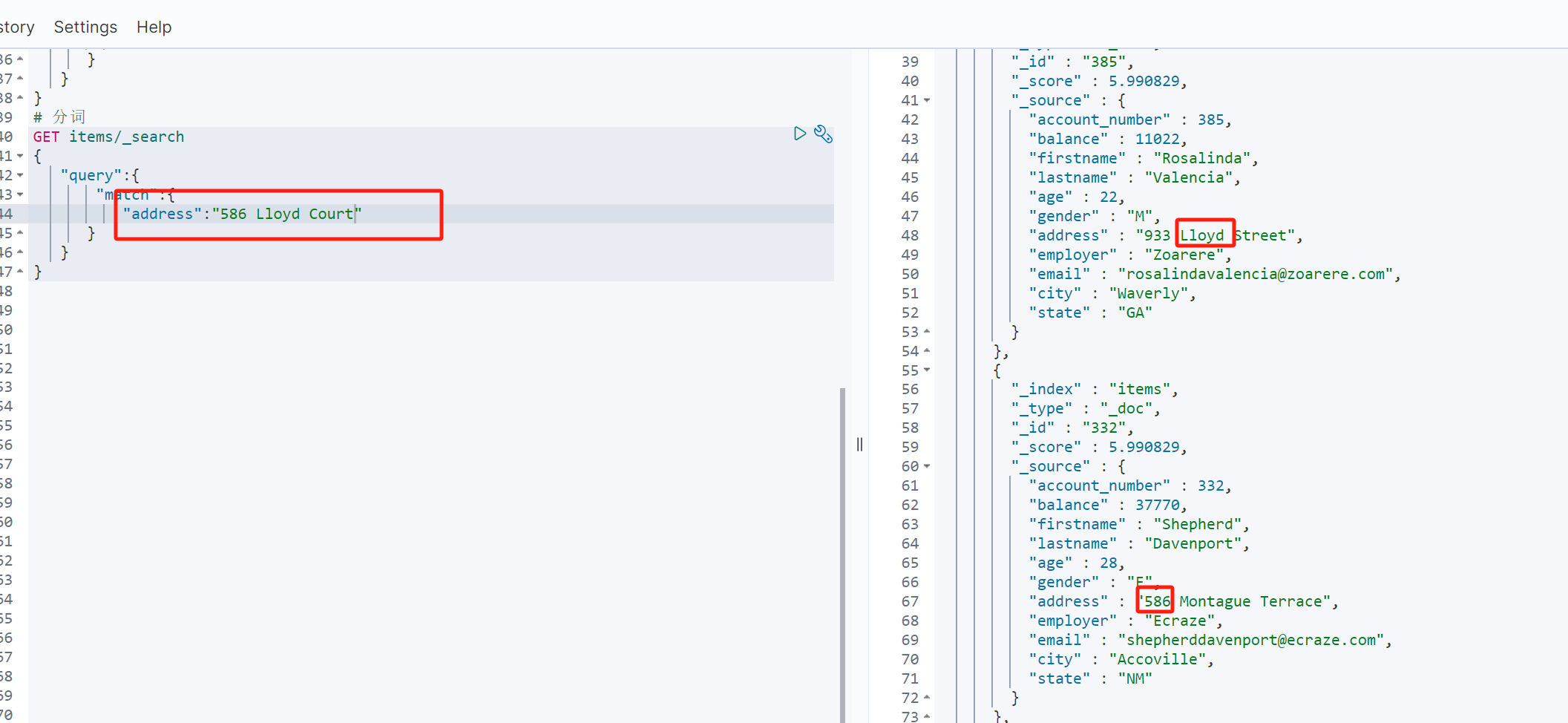Open the Help menu
The height and width of the screenshot is (723, 1568).
[x=154, y=27]
